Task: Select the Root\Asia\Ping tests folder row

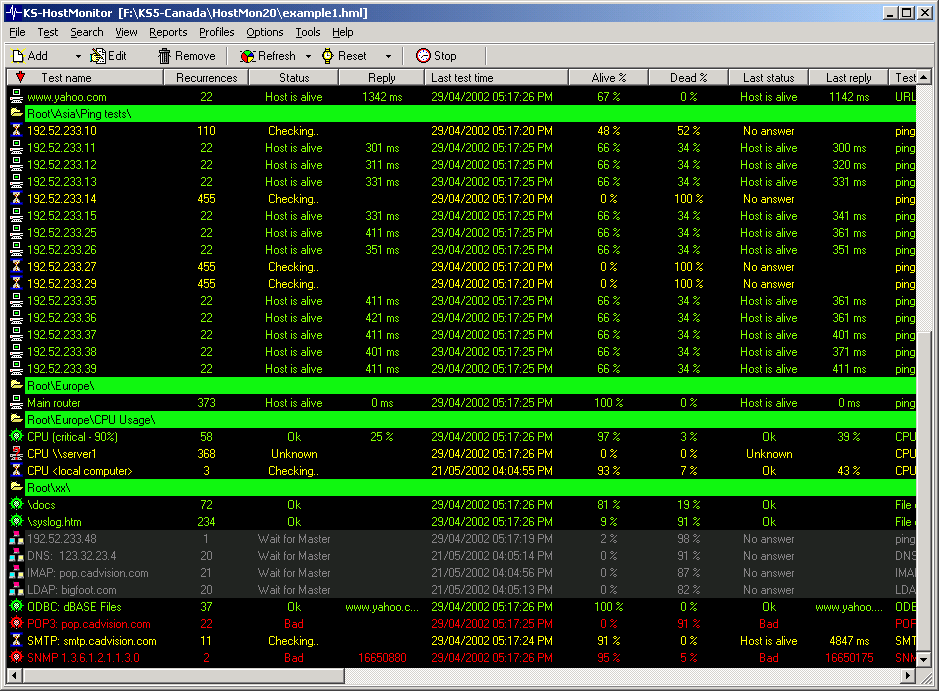Action: (x=80, y=114)
